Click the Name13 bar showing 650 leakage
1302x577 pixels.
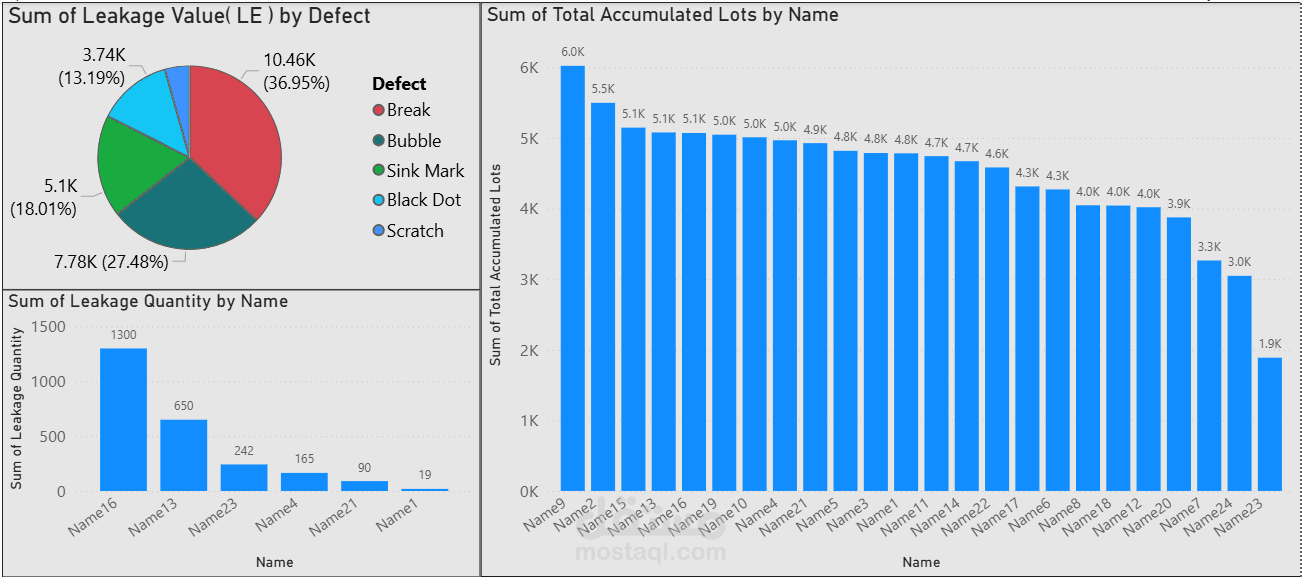[x=184, y=455]
